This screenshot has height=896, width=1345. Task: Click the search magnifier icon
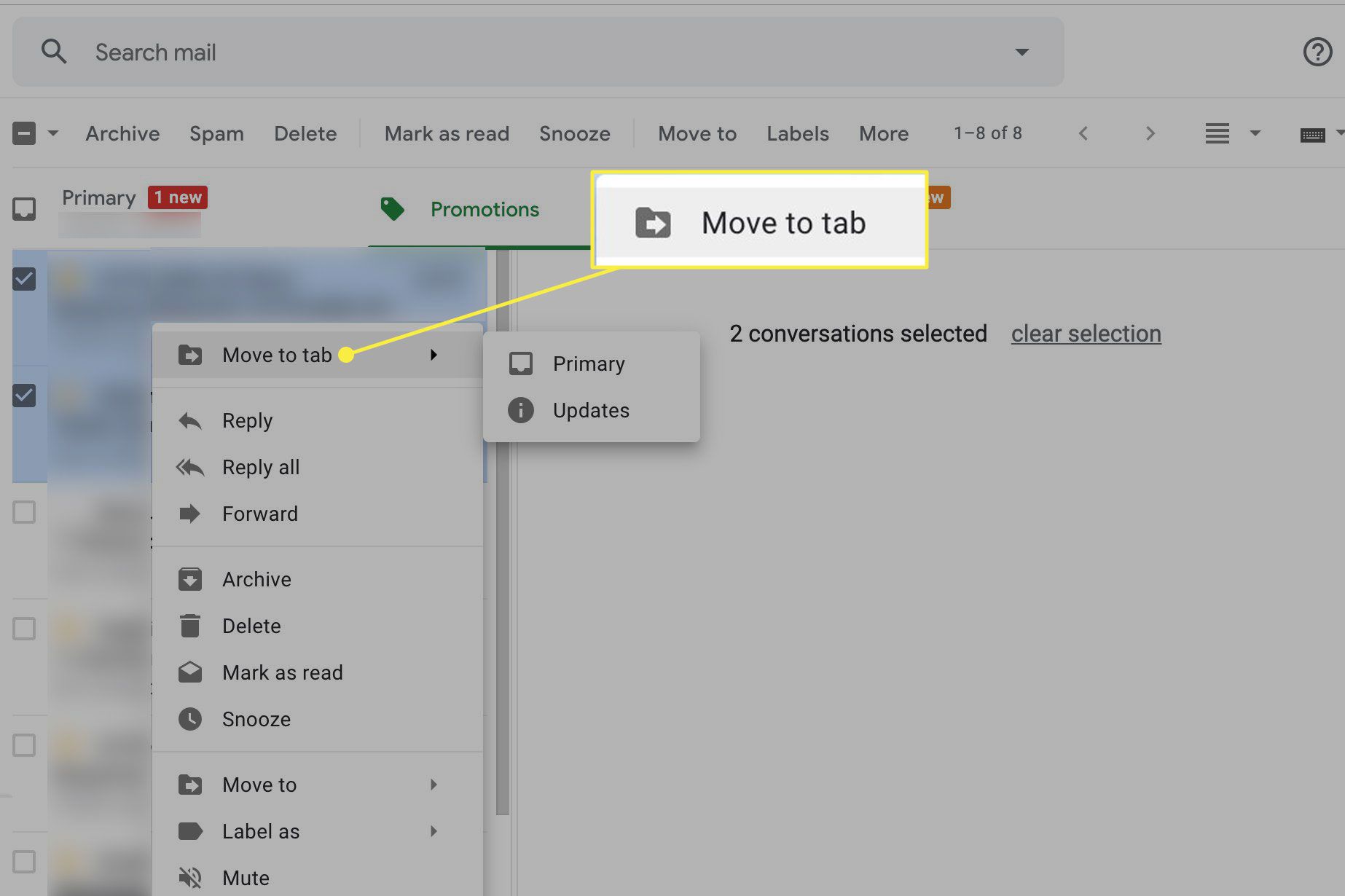pyautogui.click(x=54, y=52)
